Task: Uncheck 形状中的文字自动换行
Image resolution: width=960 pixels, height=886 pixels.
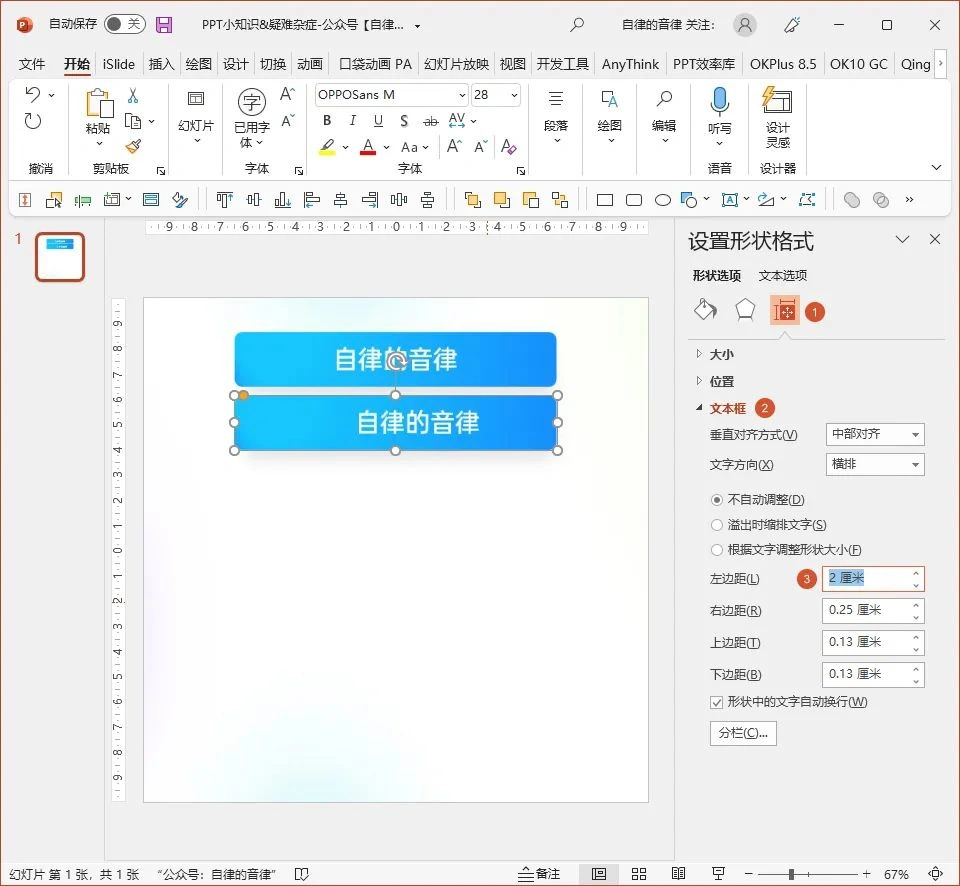Action: (x=717, y=702)
